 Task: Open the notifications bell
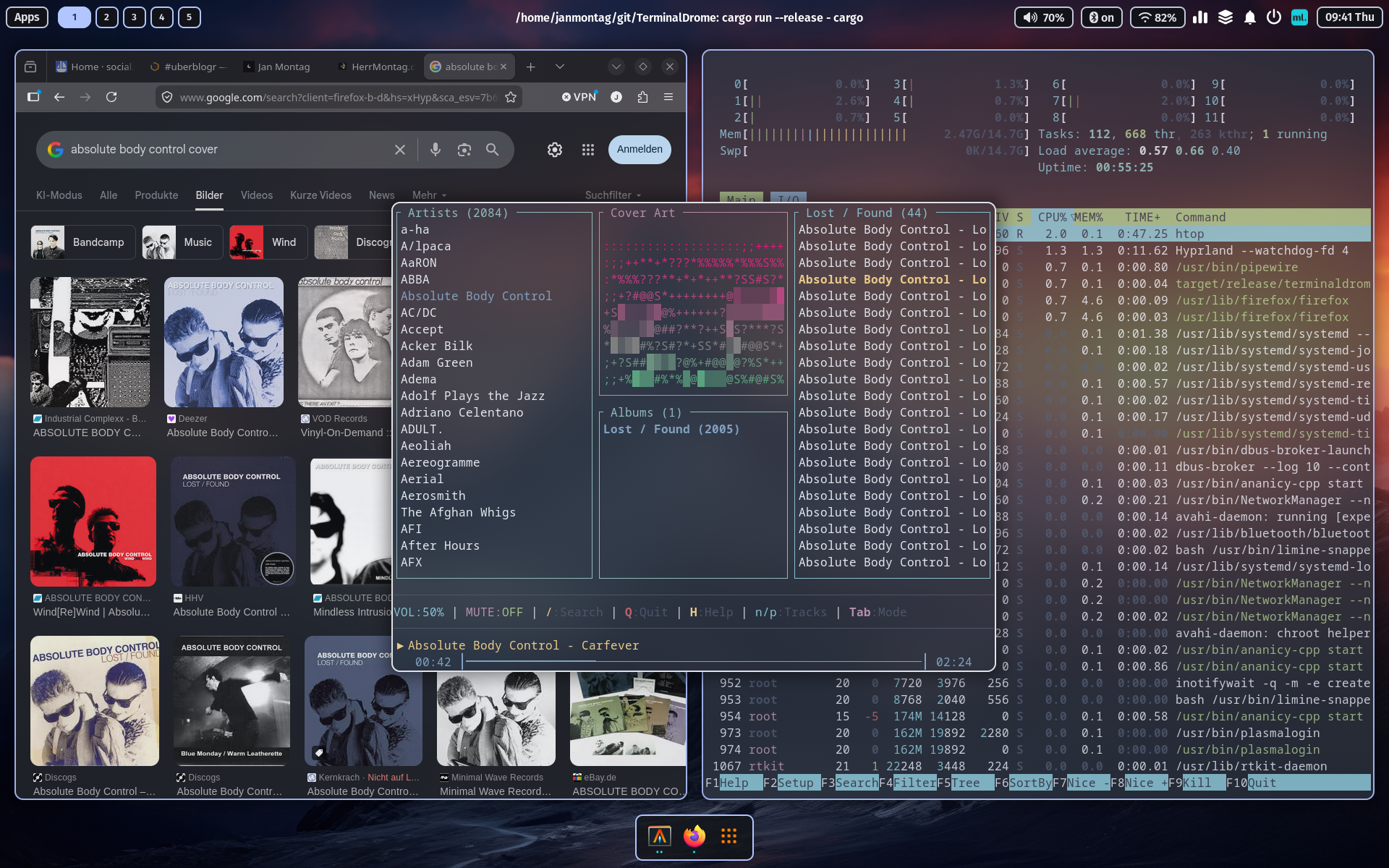coord(1249,17)
